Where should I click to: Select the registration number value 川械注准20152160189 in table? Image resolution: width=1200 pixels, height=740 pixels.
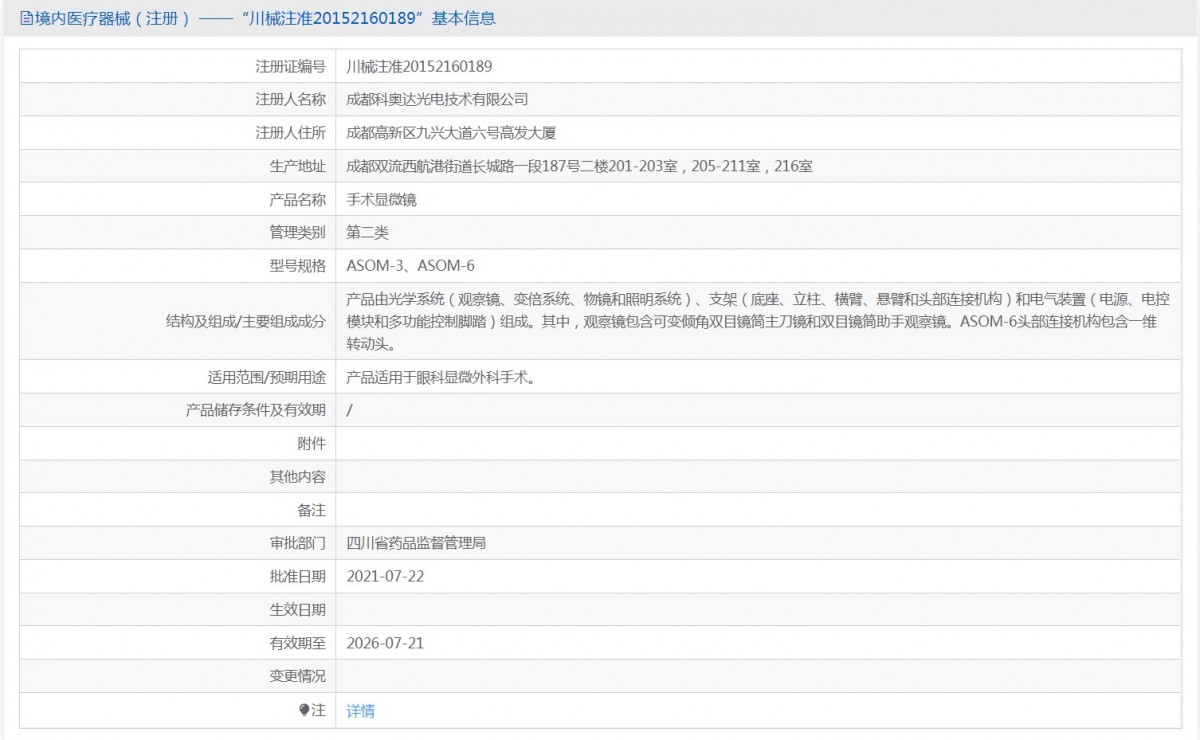[419, 67]
